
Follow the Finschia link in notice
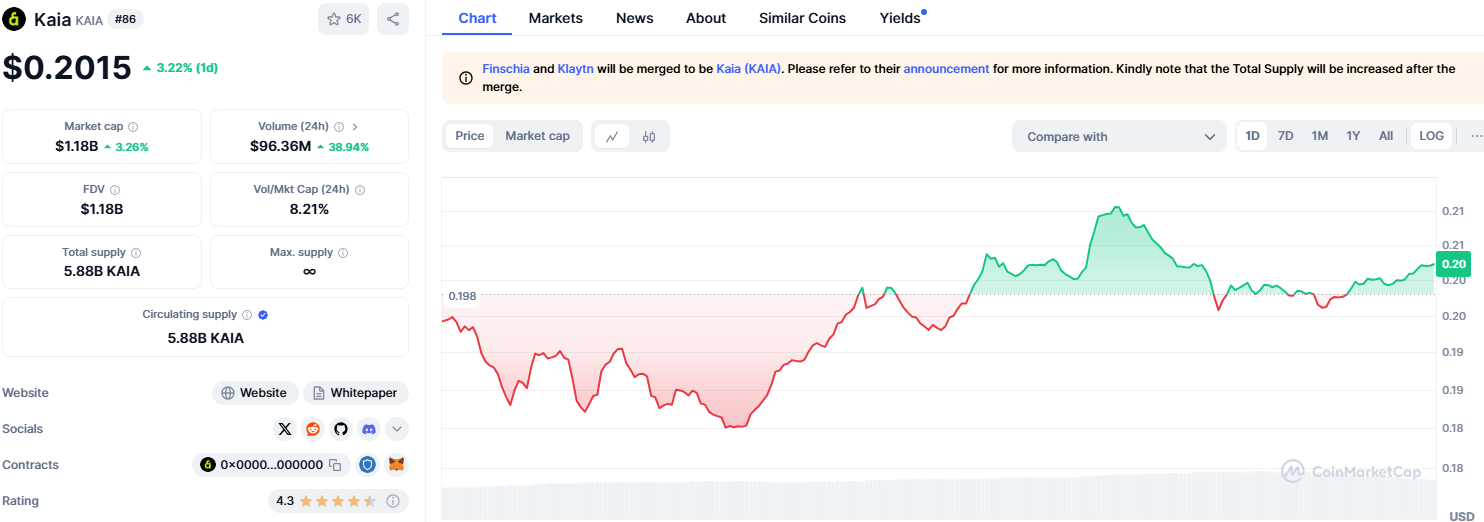[506, 69]
